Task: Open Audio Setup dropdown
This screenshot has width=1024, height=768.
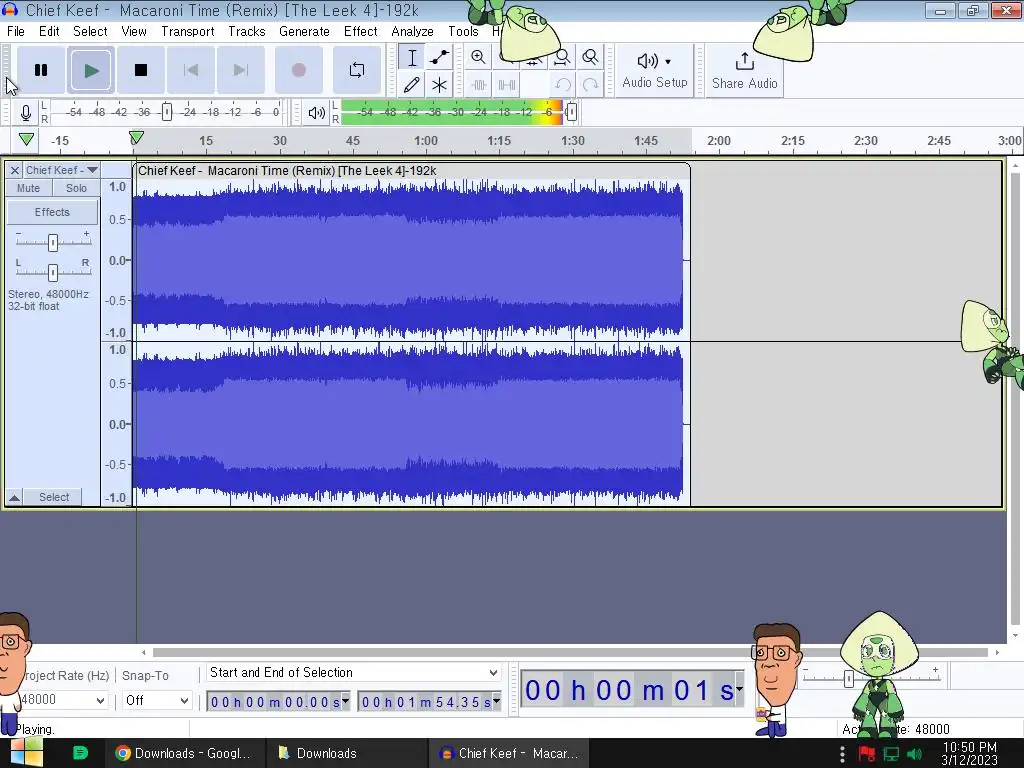Action: [x=654, y=71]
